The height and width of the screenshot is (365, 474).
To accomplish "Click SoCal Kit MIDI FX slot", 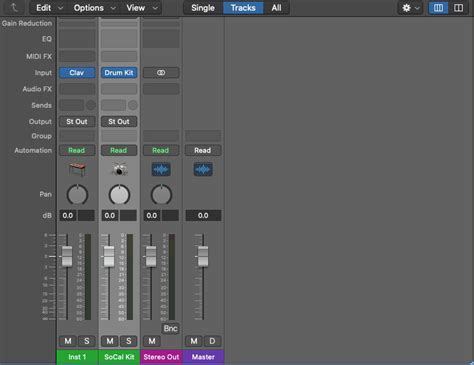I will pyautogui.click(x=119, y=56).
